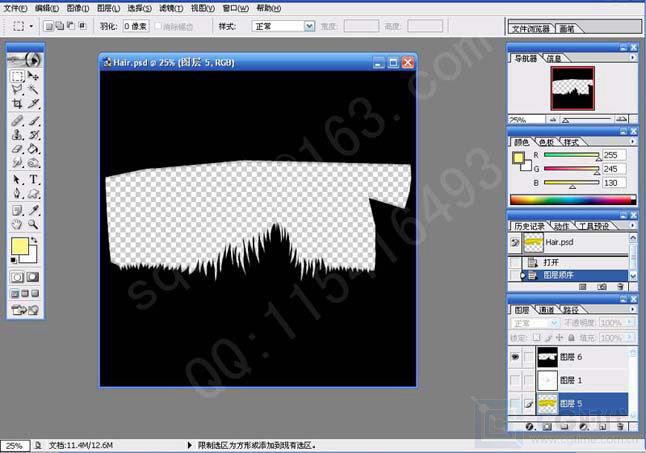Show layer 图层 1 visibility box

(x=515, y=381)
